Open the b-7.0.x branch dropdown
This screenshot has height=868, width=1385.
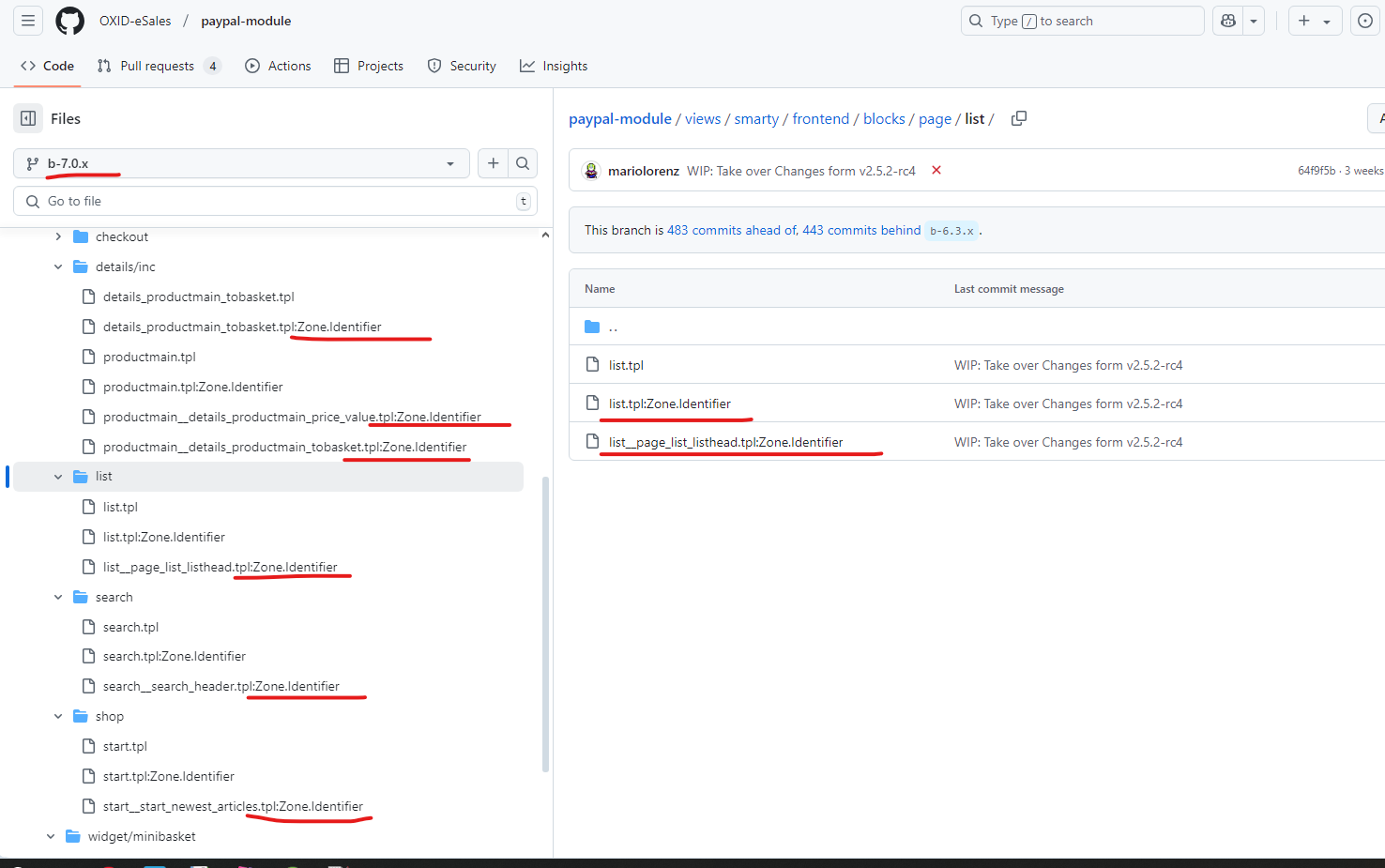242,163
